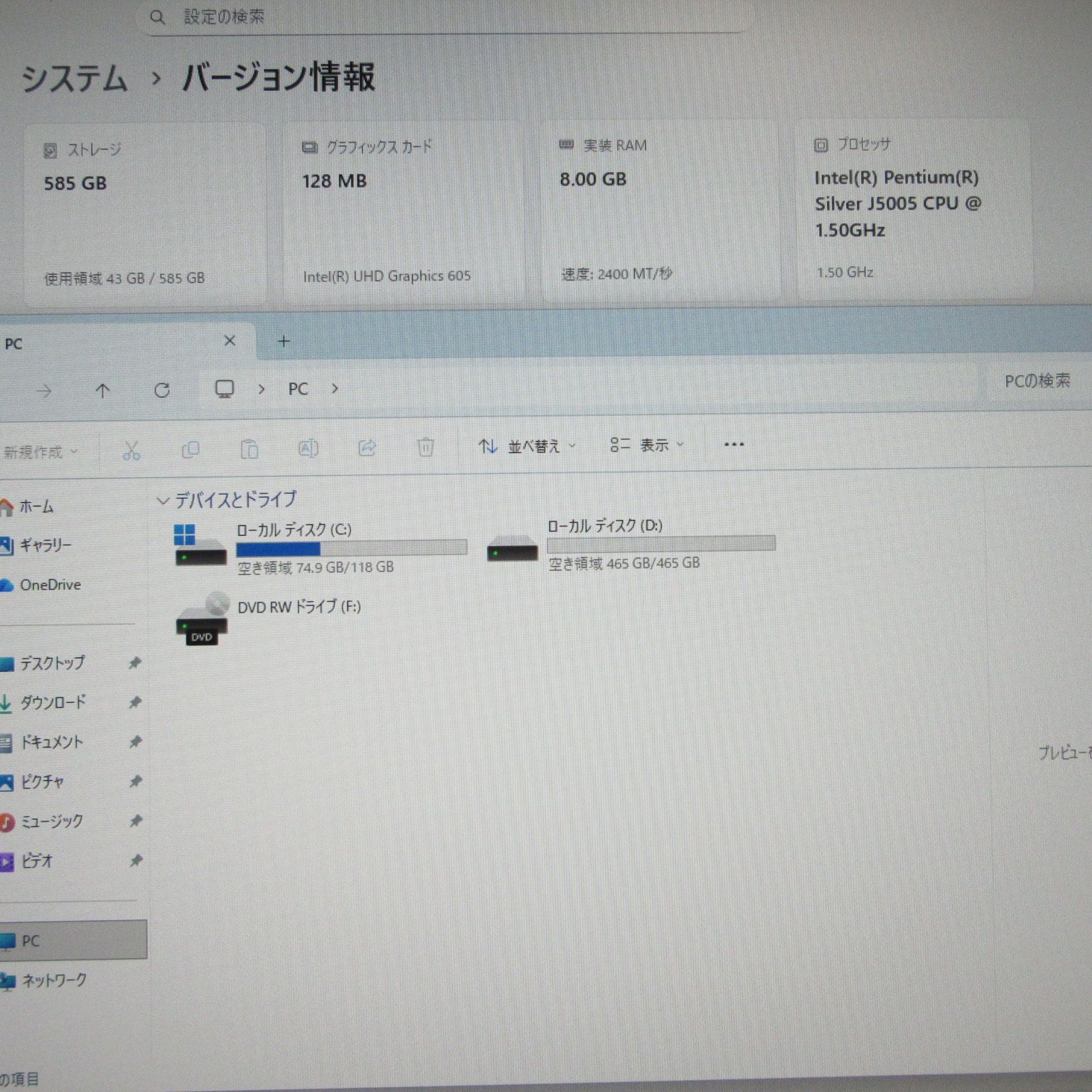The image size is (1092, 1092).
Task: Unpin ダウンロード from quick access
Action: tap(135, 702)
